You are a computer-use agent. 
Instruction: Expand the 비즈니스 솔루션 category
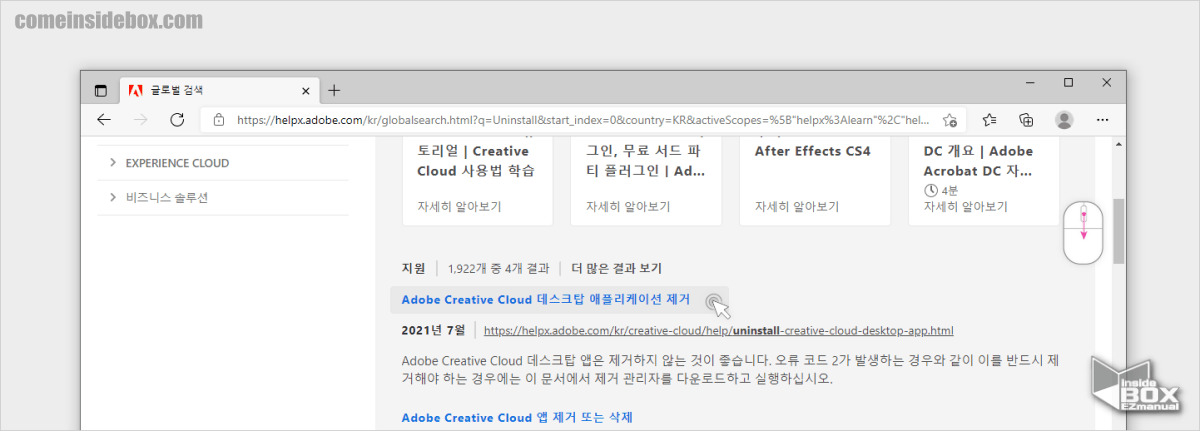point(223,197)
